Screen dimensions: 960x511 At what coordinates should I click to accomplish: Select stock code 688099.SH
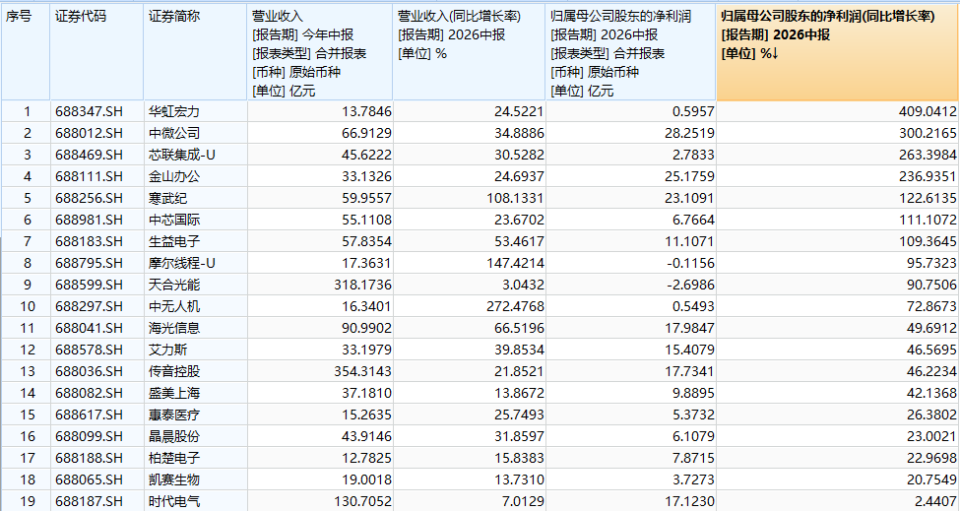[89, 436]
